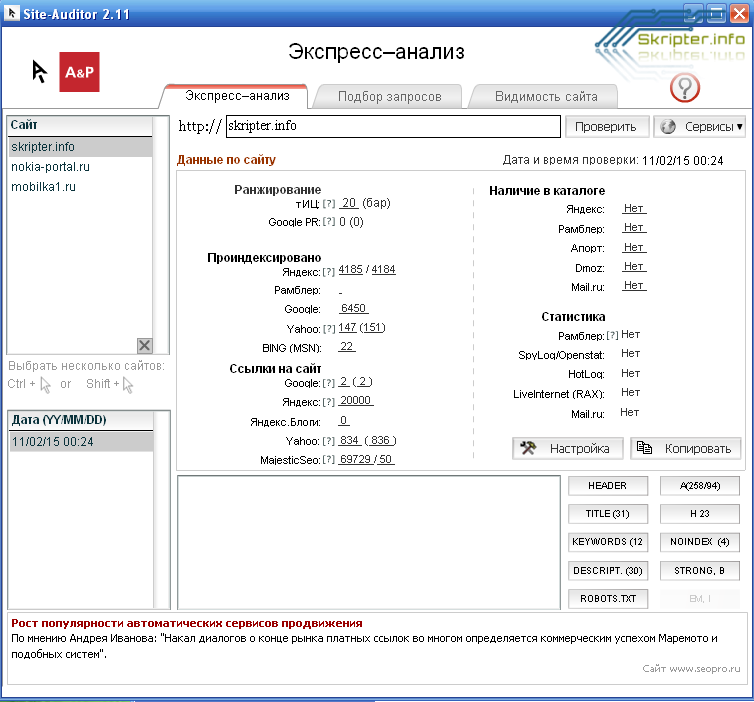Screen dimensions: 754x702
Task: Open тИЦ value 20 link
Action: pyautogui.click(x=349, y=203)
